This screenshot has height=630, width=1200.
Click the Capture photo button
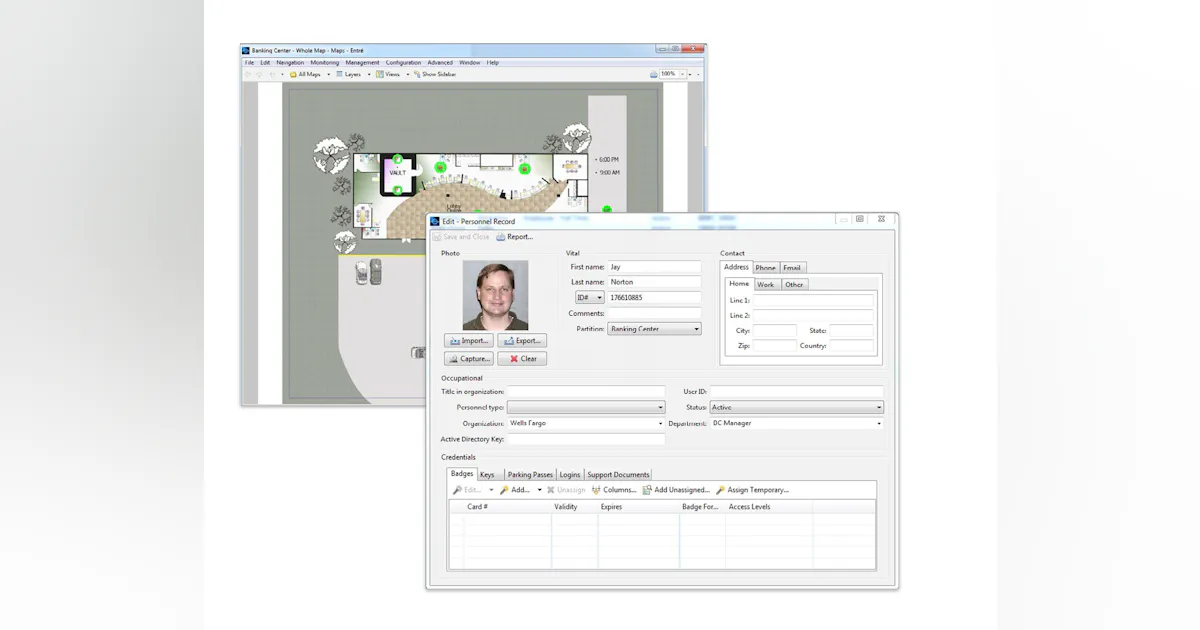click(469, 358)
